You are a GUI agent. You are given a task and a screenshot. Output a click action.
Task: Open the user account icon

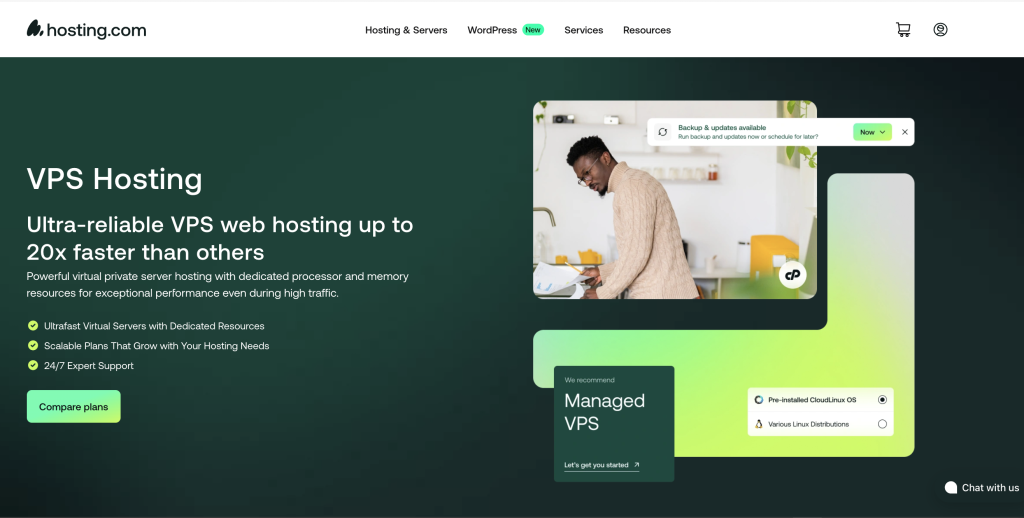tap(940, 29)
